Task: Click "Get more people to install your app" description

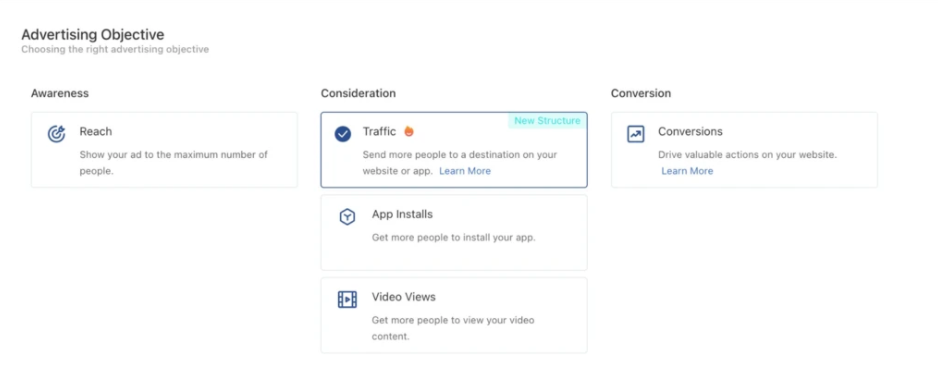Action: (453, 237)
